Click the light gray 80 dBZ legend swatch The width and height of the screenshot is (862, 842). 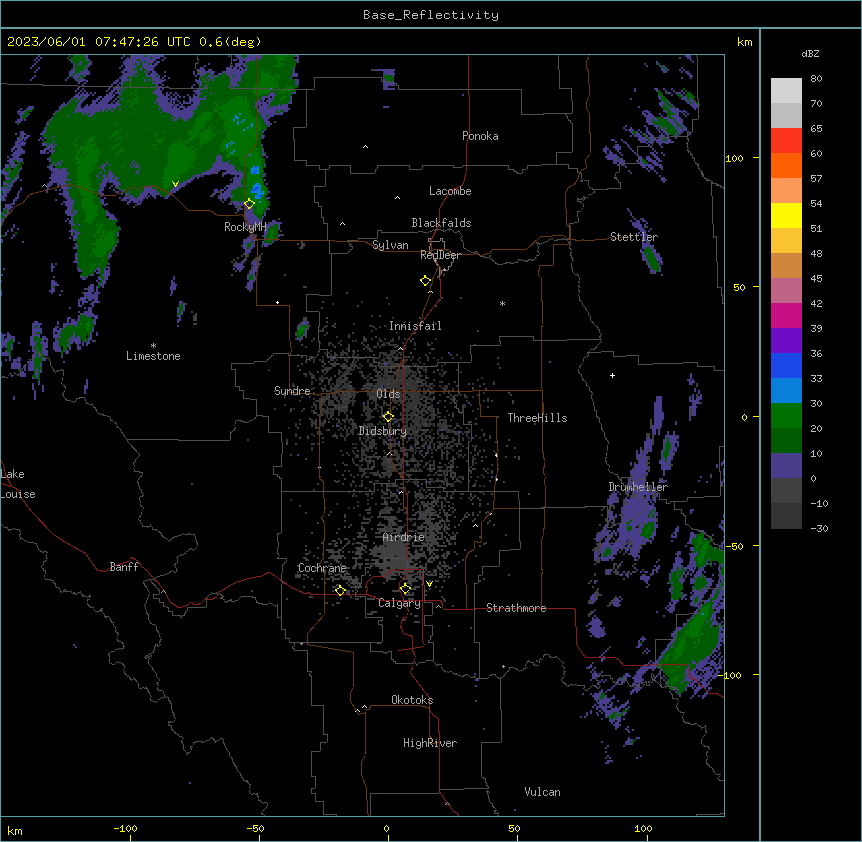(786, 91)
